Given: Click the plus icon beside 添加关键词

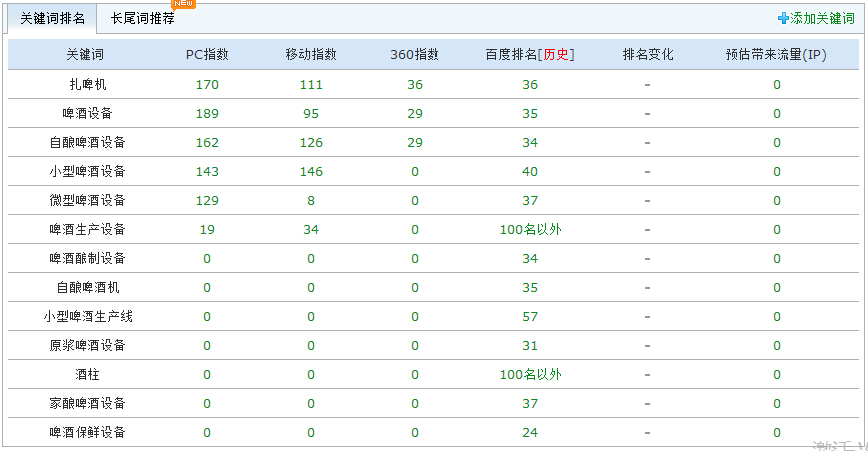Looking at the screenshot, I should coord(783,18).
